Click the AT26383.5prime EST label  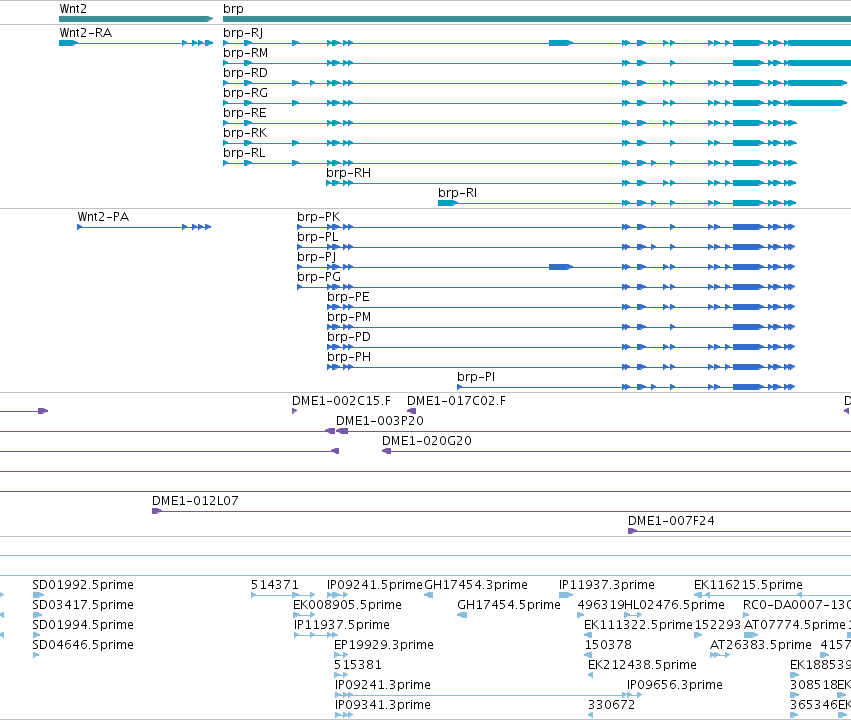coord(761,645)
